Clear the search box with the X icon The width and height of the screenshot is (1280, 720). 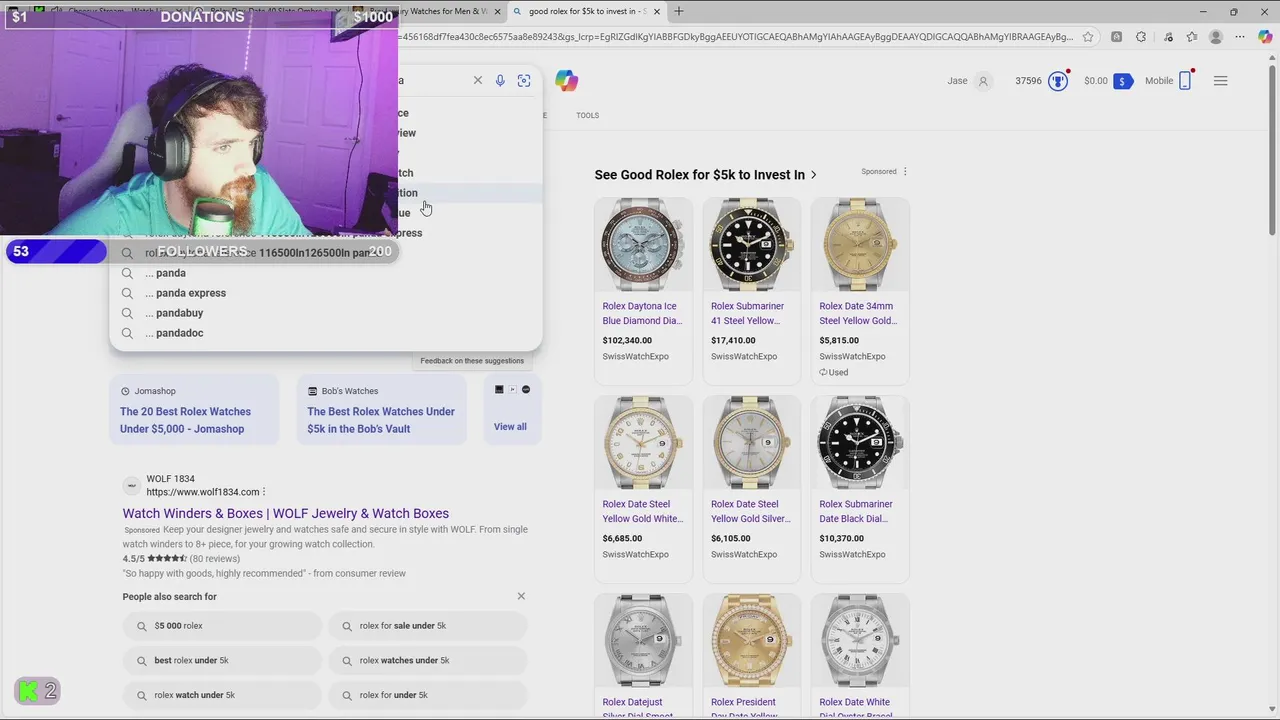click(x=478, y=80)
